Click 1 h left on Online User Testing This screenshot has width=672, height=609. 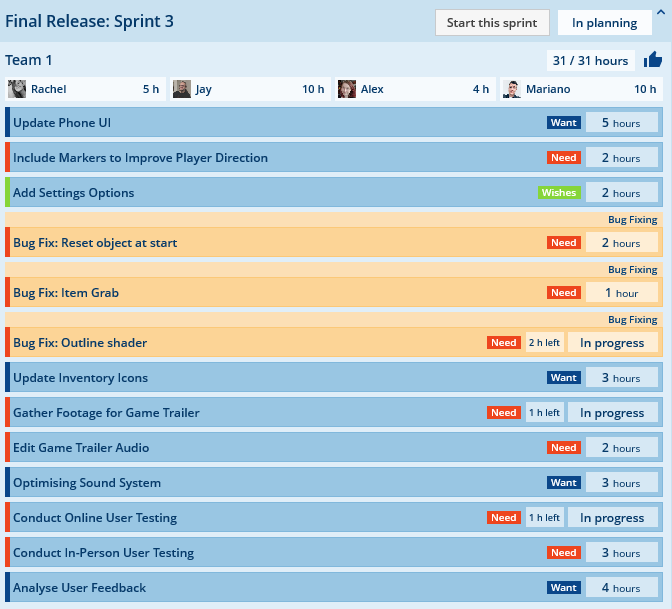point(545,518)
